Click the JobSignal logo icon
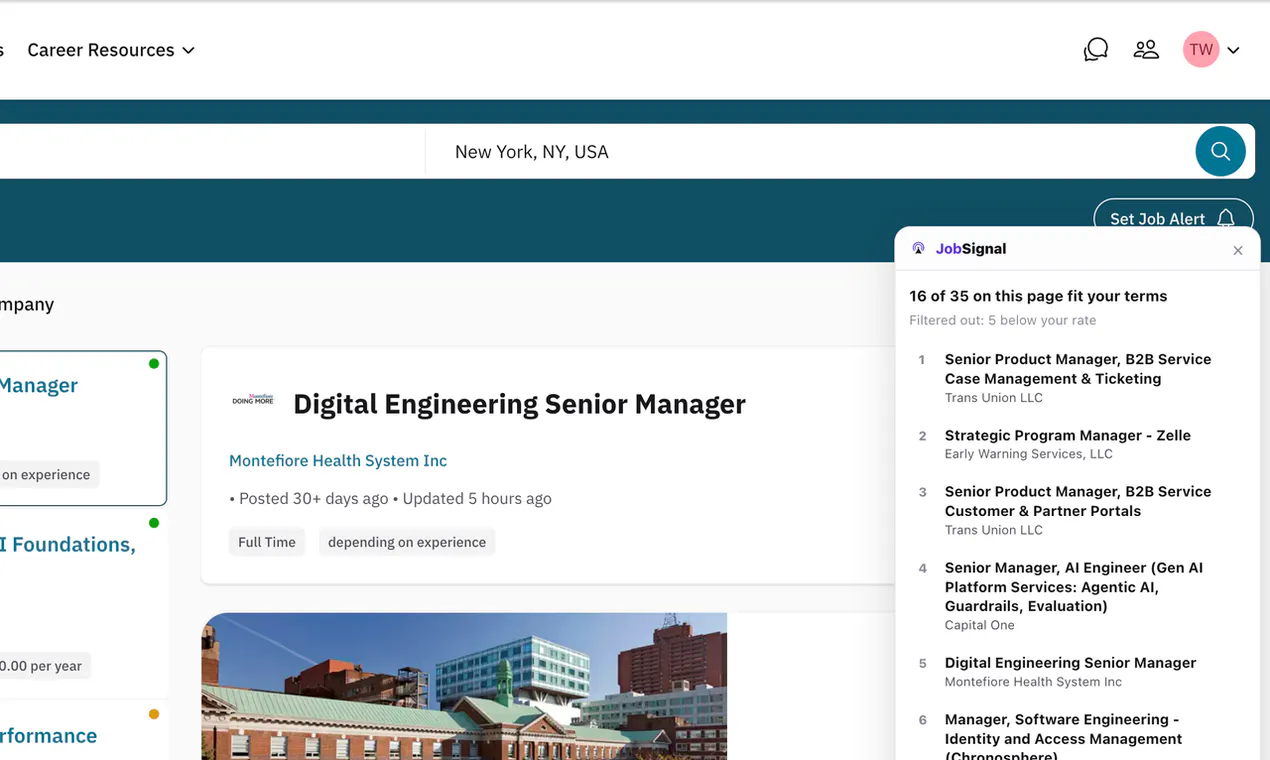The image size is (1270, 760). (x=918, y=249)
